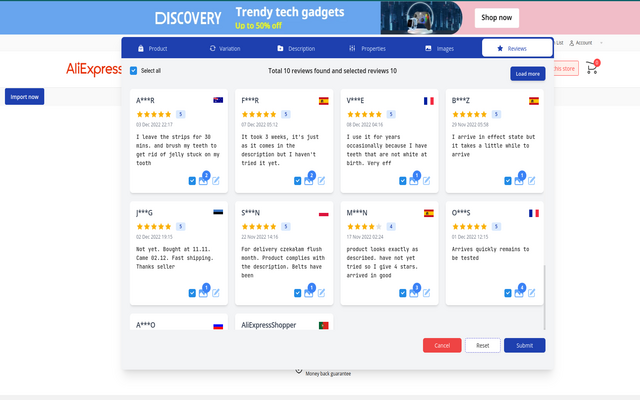Open the Variation tab

[225, 48]
